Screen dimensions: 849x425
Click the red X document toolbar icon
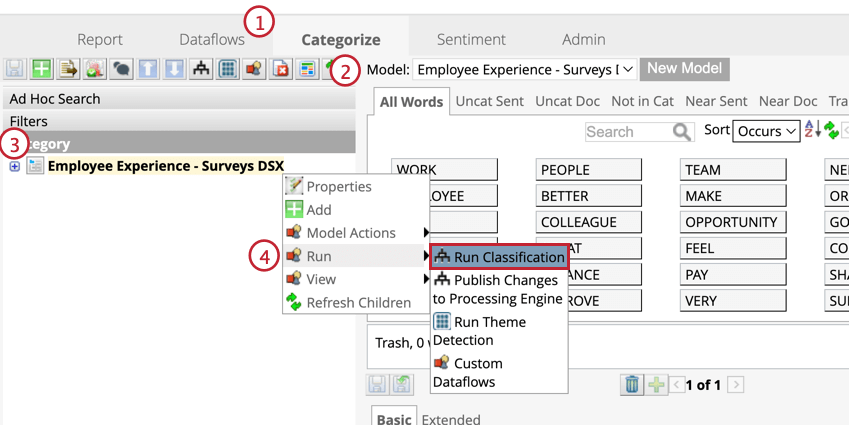tap(281, 69)
